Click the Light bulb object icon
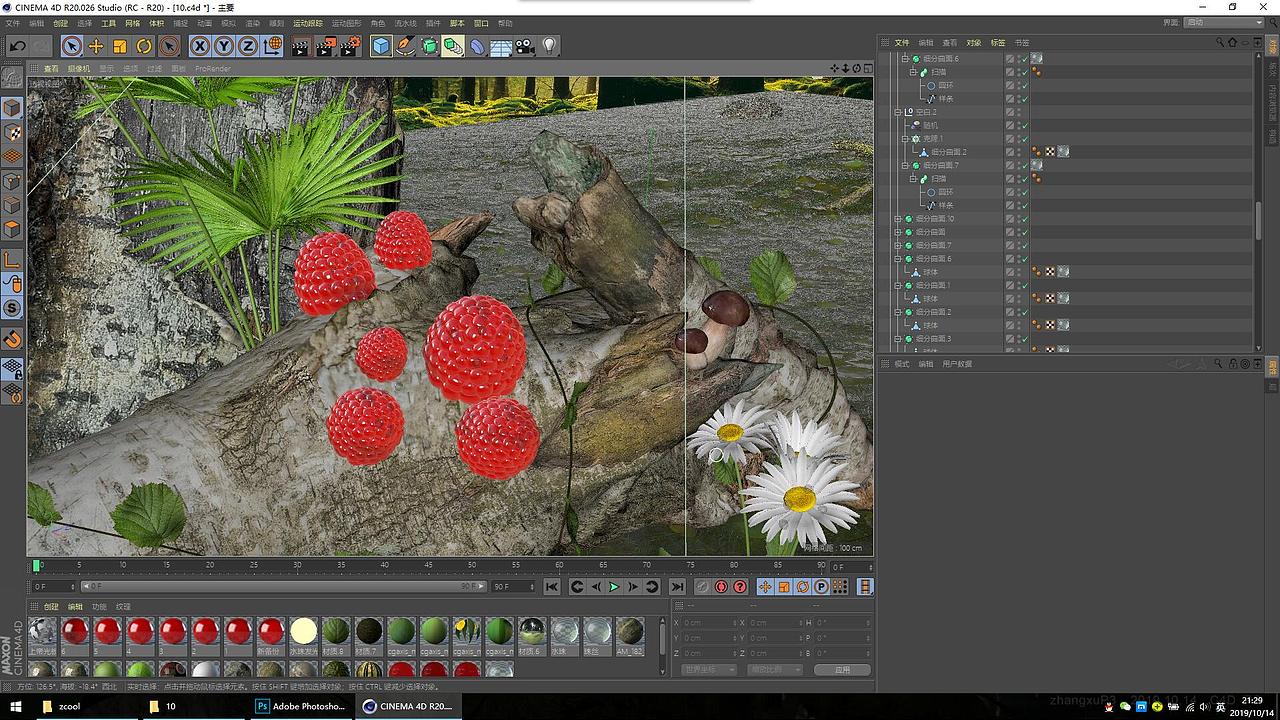 pos(549,46)
